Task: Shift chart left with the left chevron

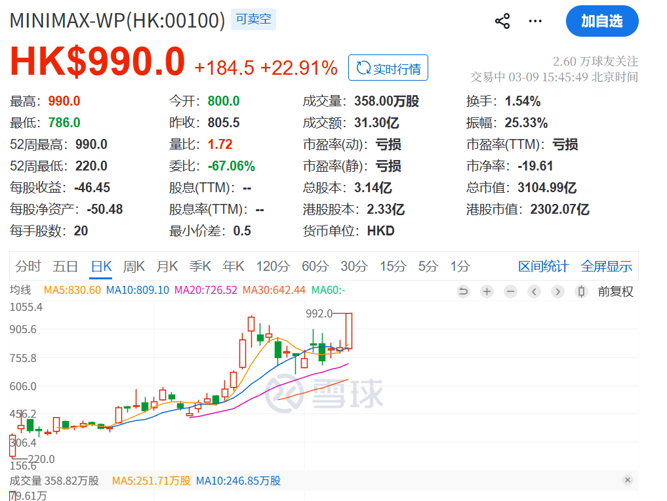Action: pos(535,291)
